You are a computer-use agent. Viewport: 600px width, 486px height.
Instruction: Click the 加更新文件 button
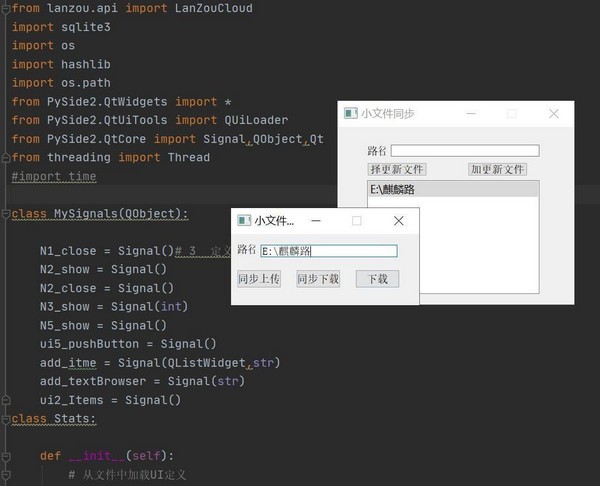click(x=497, y=169)
